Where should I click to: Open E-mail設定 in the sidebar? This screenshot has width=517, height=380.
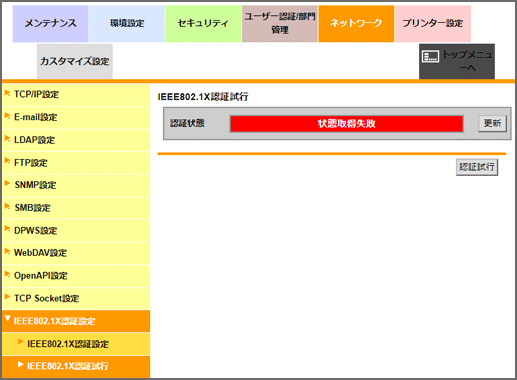click(x=76, y=118)
